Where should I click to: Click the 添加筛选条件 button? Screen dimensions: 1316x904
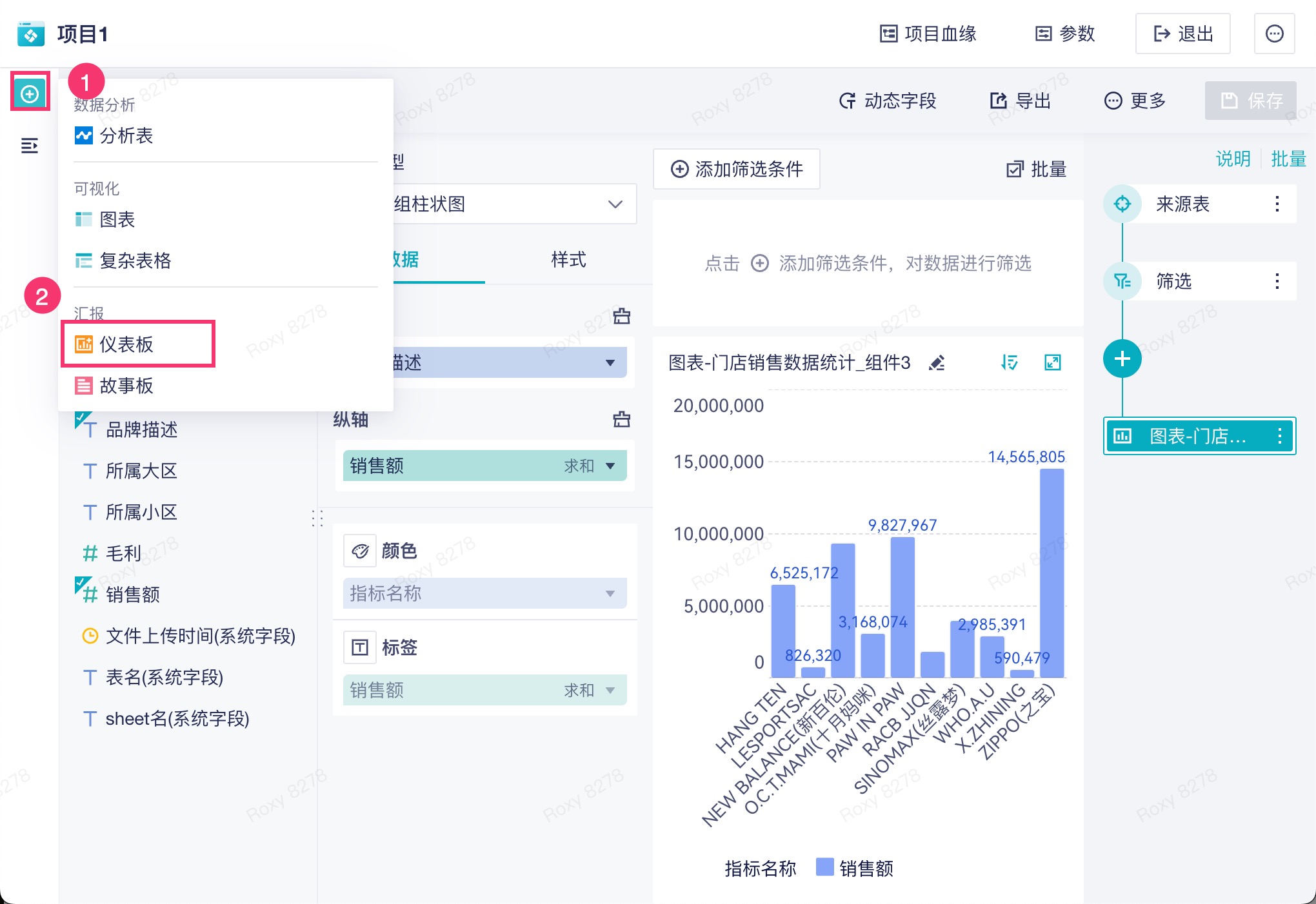click(x=737, y=170)
